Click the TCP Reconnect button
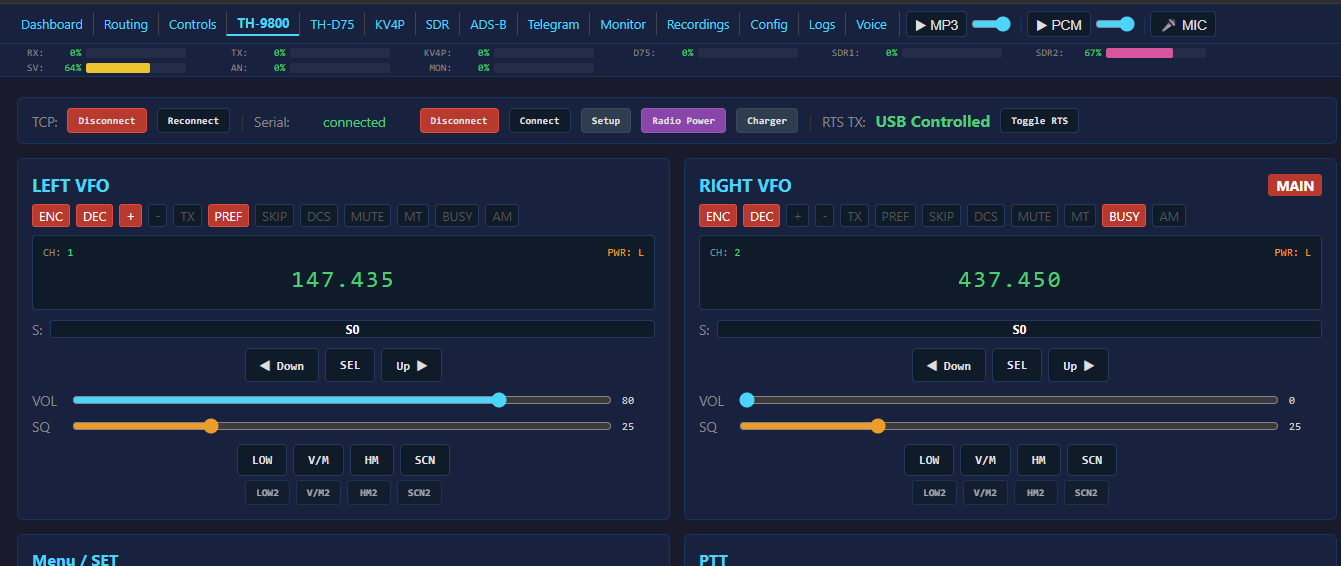The image size is (1341, 566). point(193,121)
